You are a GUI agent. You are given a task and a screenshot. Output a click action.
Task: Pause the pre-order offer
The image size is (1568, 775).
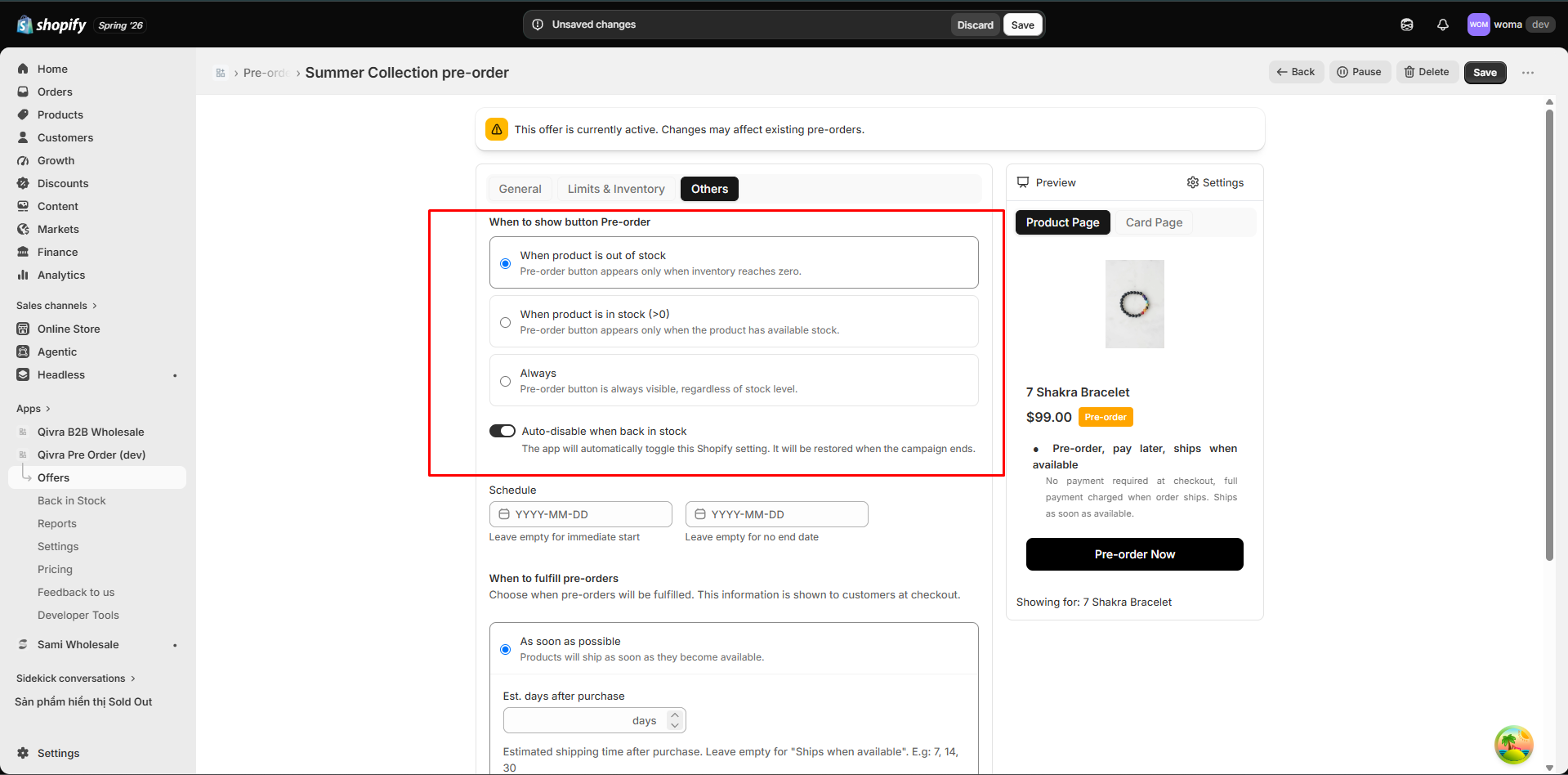tap(1360, 72)
